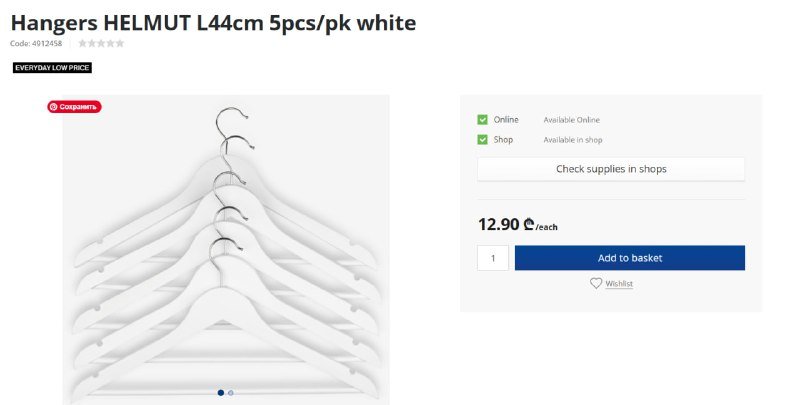The image size is (800, 405).
Task: Click the product code 4912458
Action: 36,43
